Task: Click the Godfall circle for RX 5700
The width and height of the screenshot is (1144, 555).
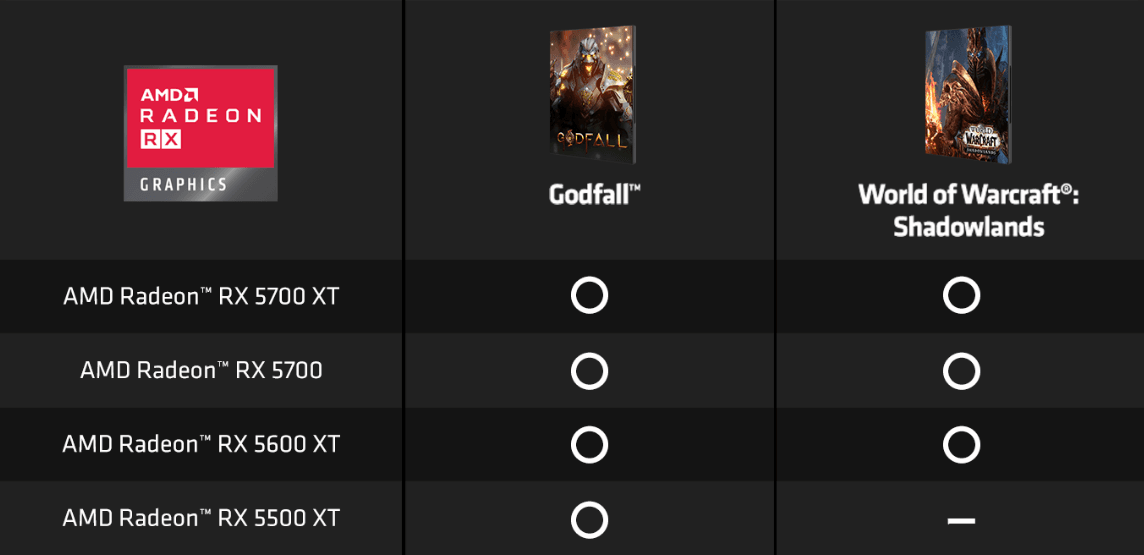Action: (589, 371)
